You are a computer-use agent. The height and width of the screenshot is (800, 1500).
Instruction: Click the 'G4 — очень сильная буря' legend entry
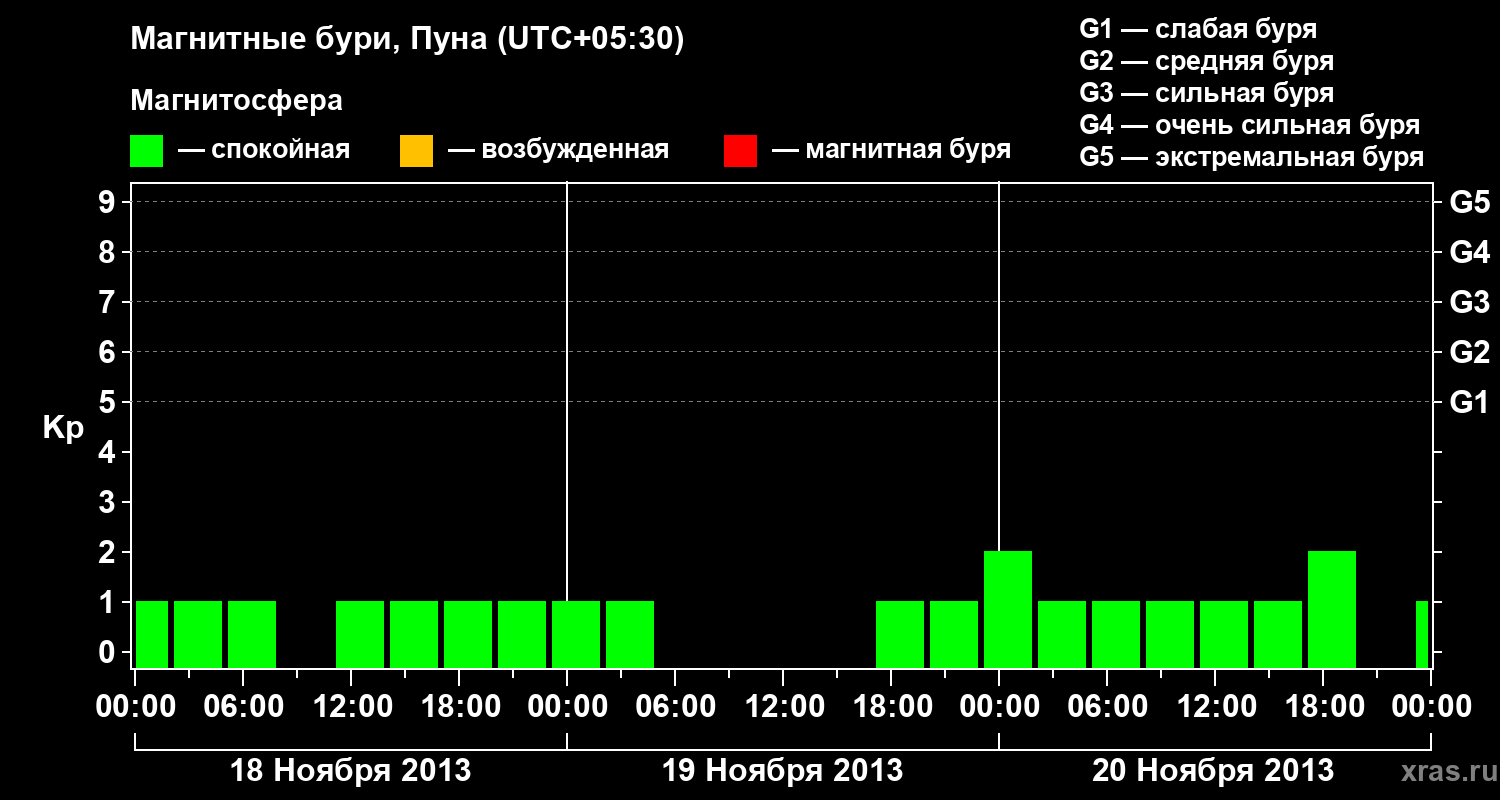pyautogui.click(x=1250, y=125)
